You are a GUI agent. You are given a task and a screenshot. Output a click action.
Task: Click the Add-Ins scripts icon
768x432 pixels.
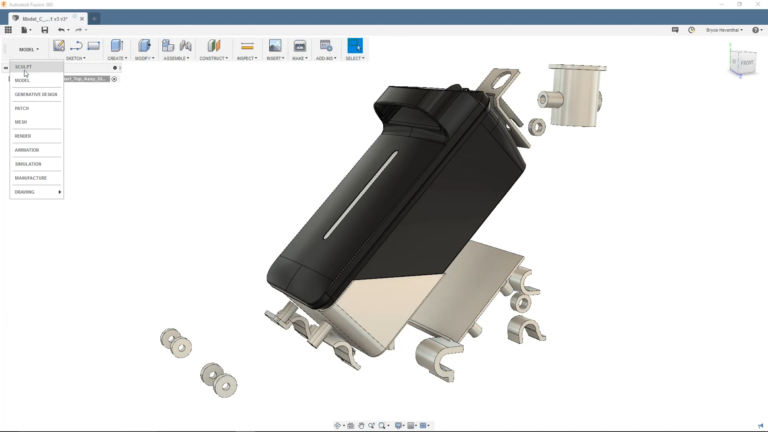pyautogui.click(x=326, y=46)
